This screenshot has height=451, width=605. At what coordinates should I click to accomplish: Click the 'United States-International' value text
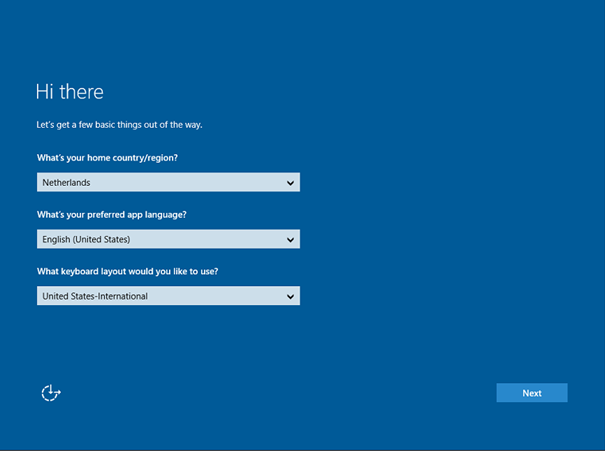(95, 296)
